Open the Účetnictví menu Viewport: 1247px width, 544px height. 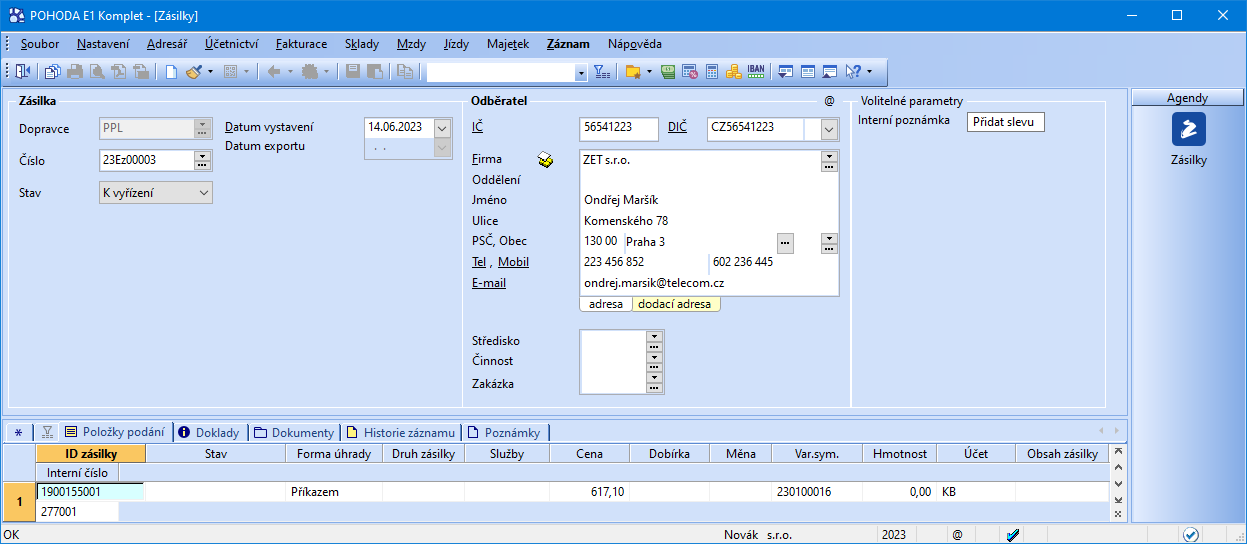[x=232, y=44]
